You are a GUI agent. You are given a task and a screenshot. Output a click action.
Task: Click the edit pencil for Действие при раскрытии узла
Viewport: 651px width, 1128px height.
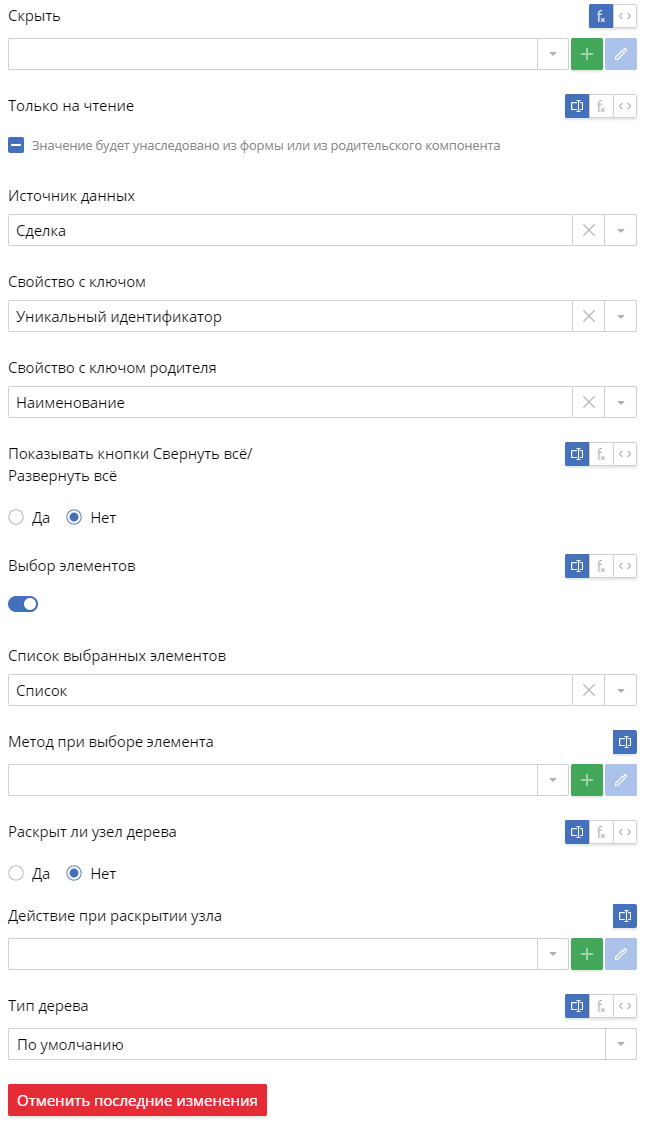(621, 954)
